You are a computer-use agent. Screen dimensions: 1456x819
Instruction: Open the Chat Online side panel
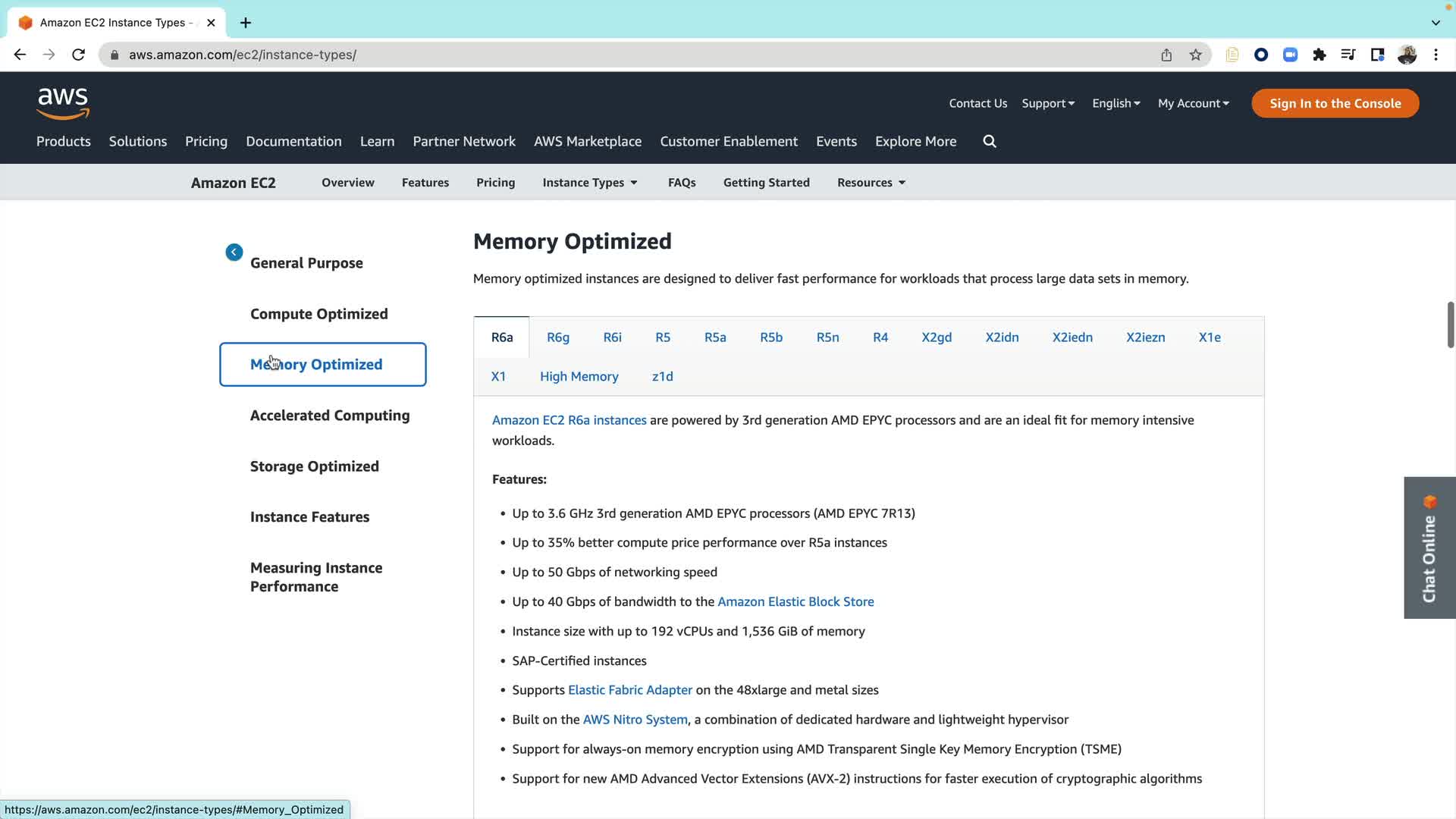1429,548
